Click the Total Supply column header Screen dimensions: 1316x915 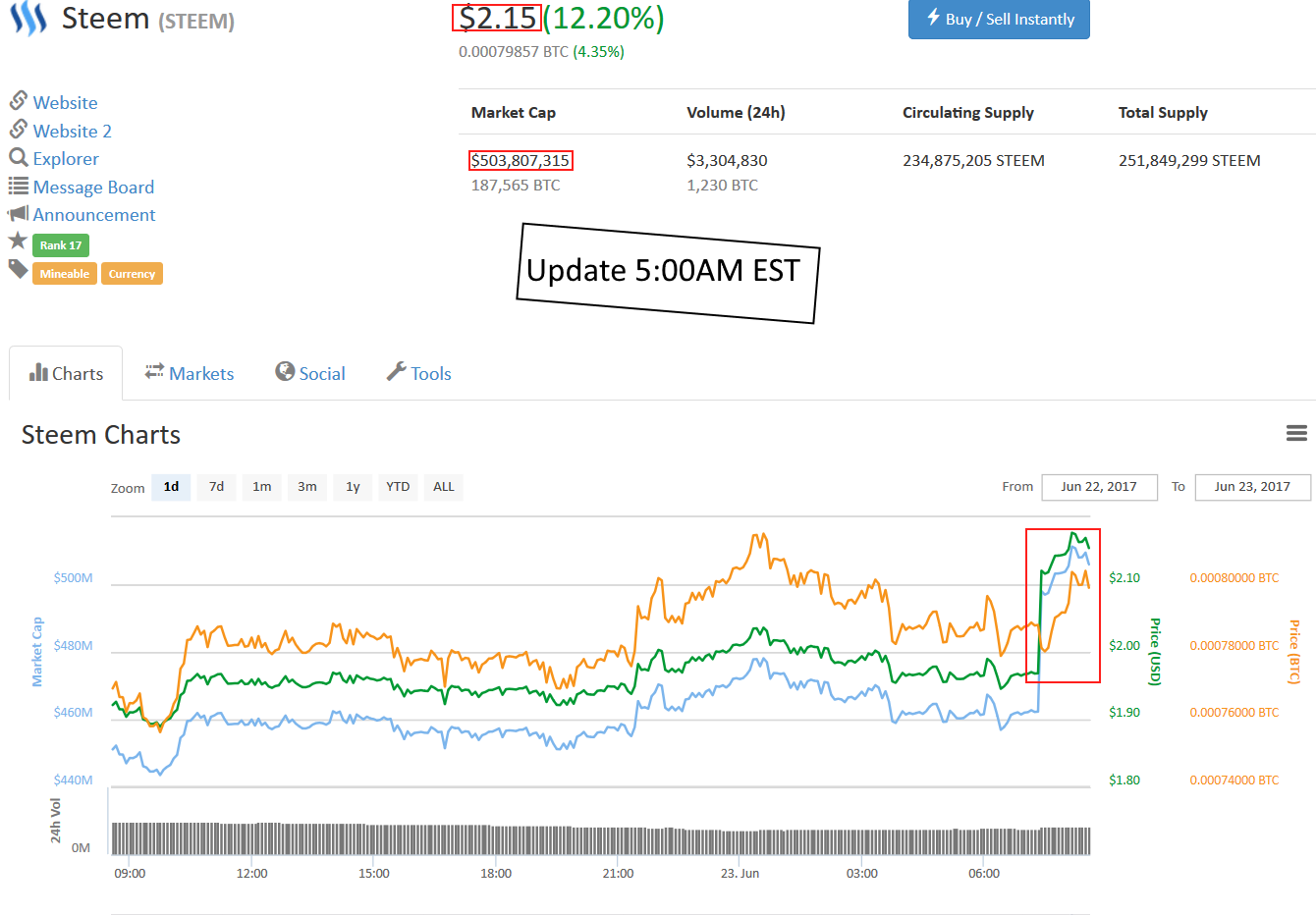[x=1163, y=112]
